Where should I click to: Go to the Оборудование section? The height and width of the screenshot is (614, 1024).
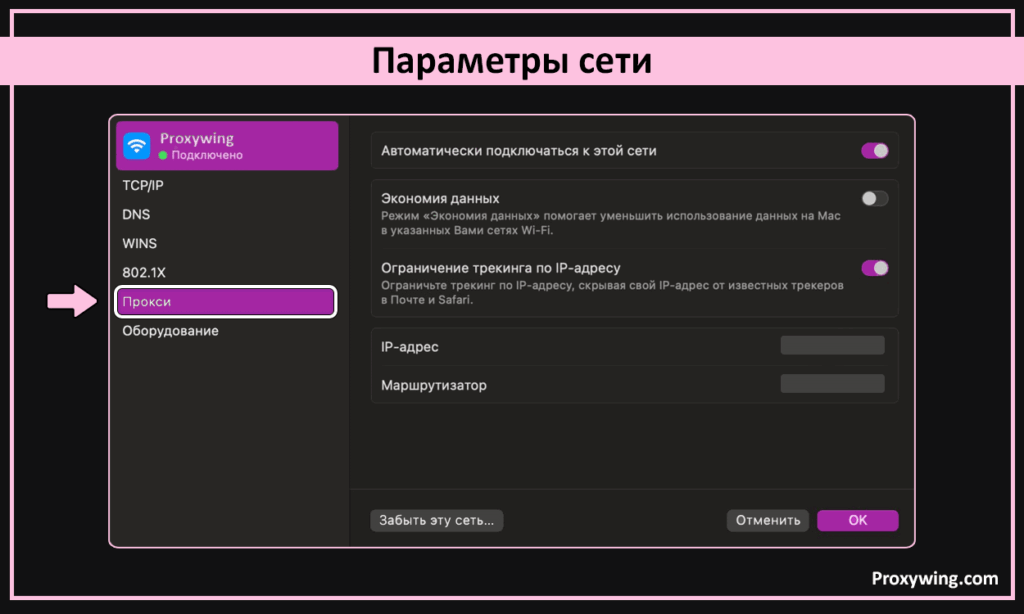(170, 331)
